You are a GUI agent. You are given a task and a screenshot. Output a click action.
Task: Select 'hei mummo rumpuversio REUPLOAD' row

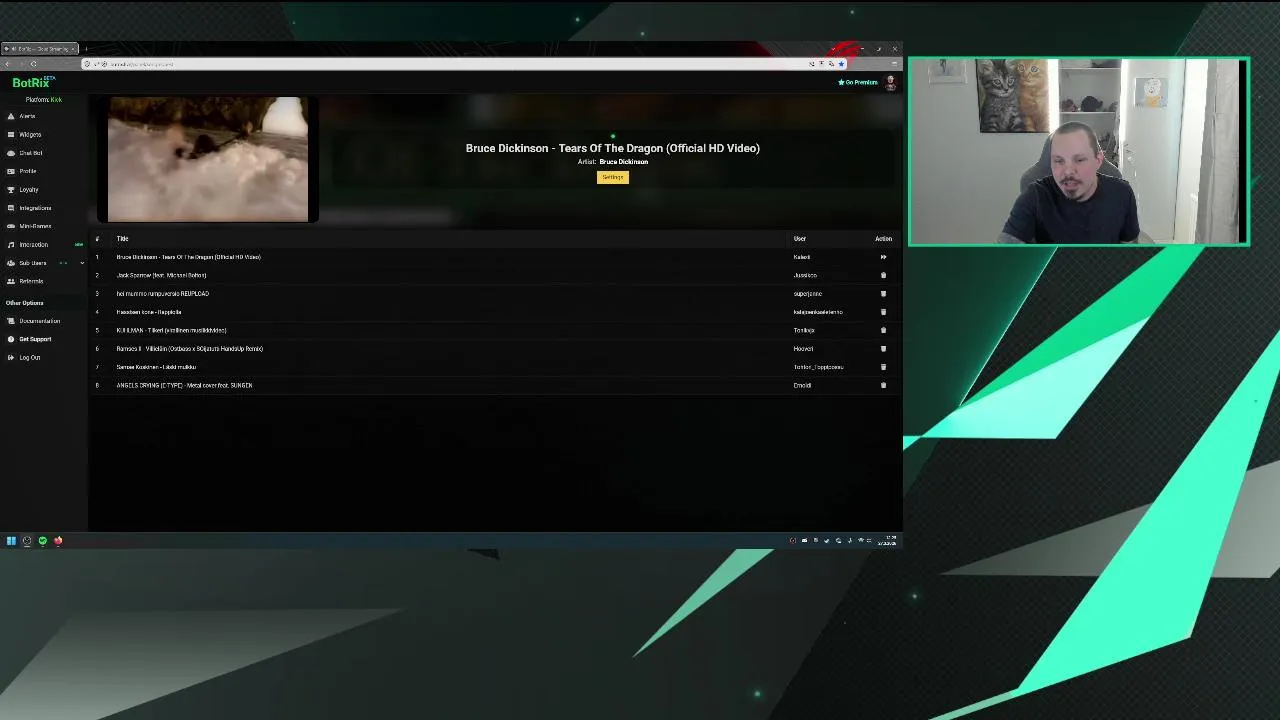494,293
